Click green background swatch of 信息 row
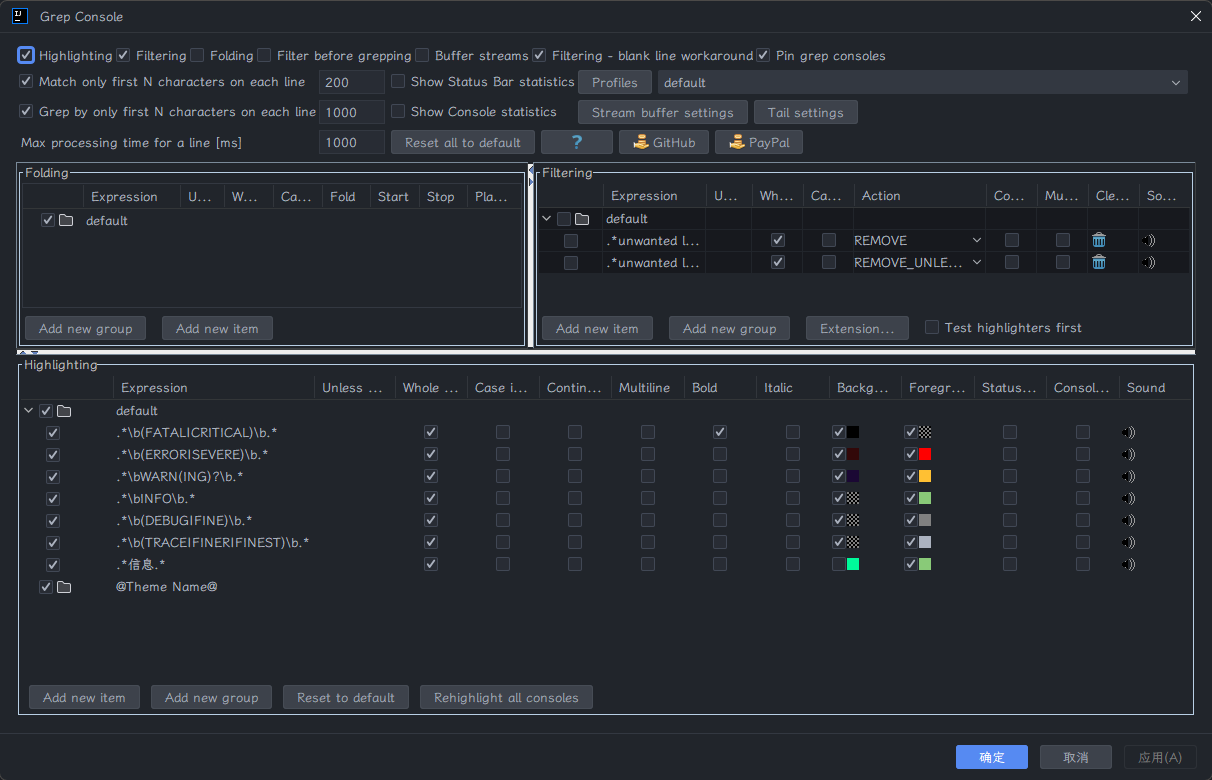 (x=853, y=564)
